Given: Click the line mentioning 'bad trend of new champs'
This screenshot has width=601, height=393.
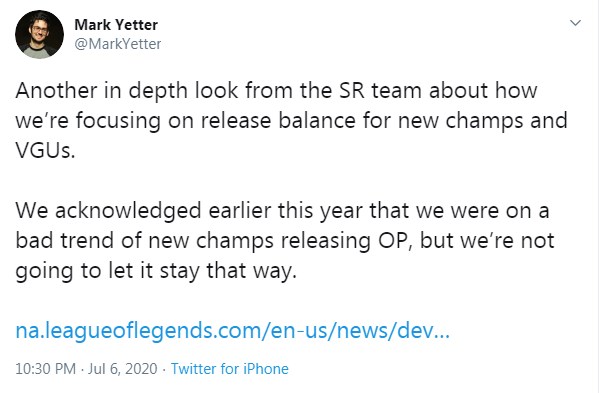Looking at the screenshot, I should (x=285, y=241).
